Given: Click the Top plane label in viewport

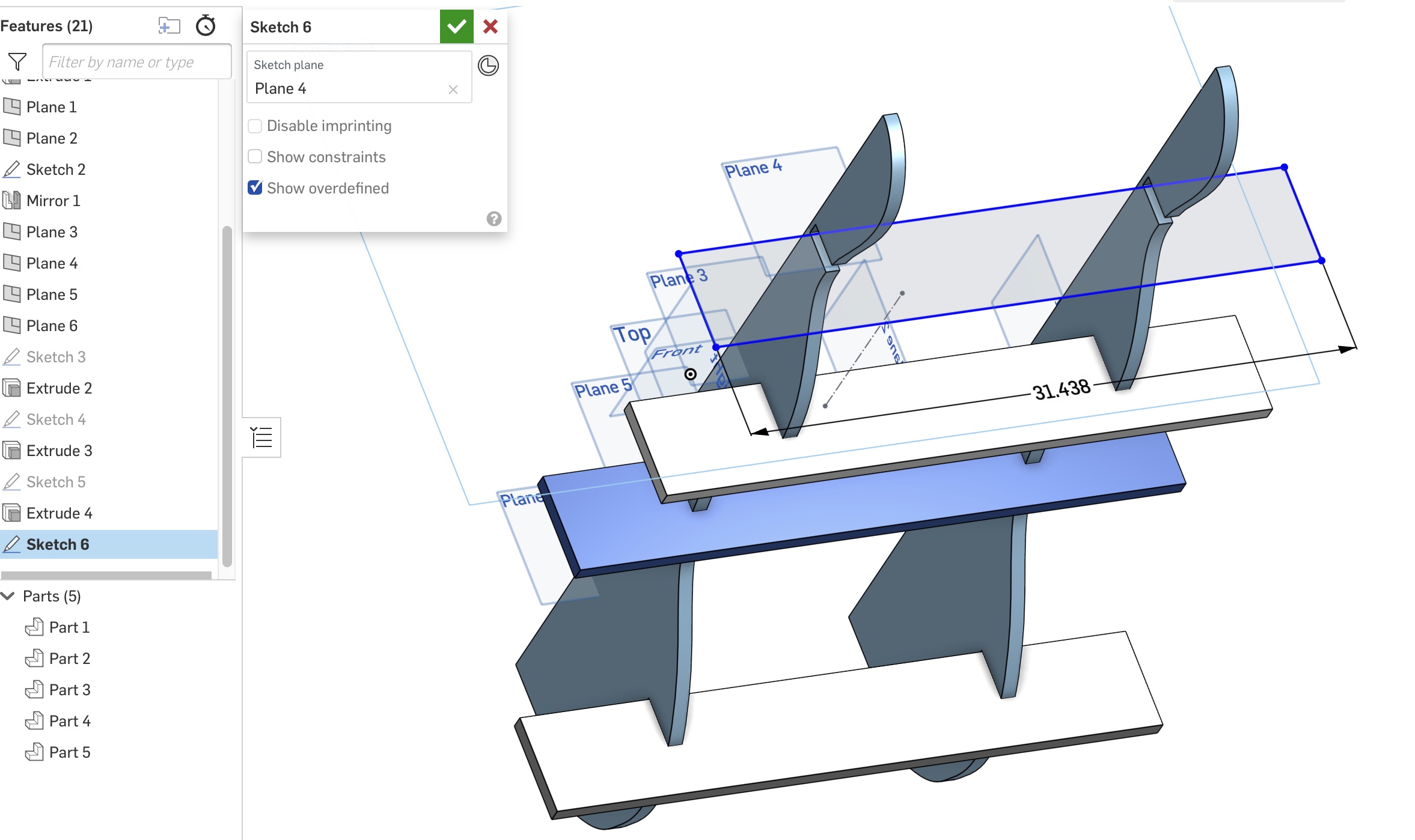Looking at the screenshot, I should pyautogui.click(x=632, y=333).
